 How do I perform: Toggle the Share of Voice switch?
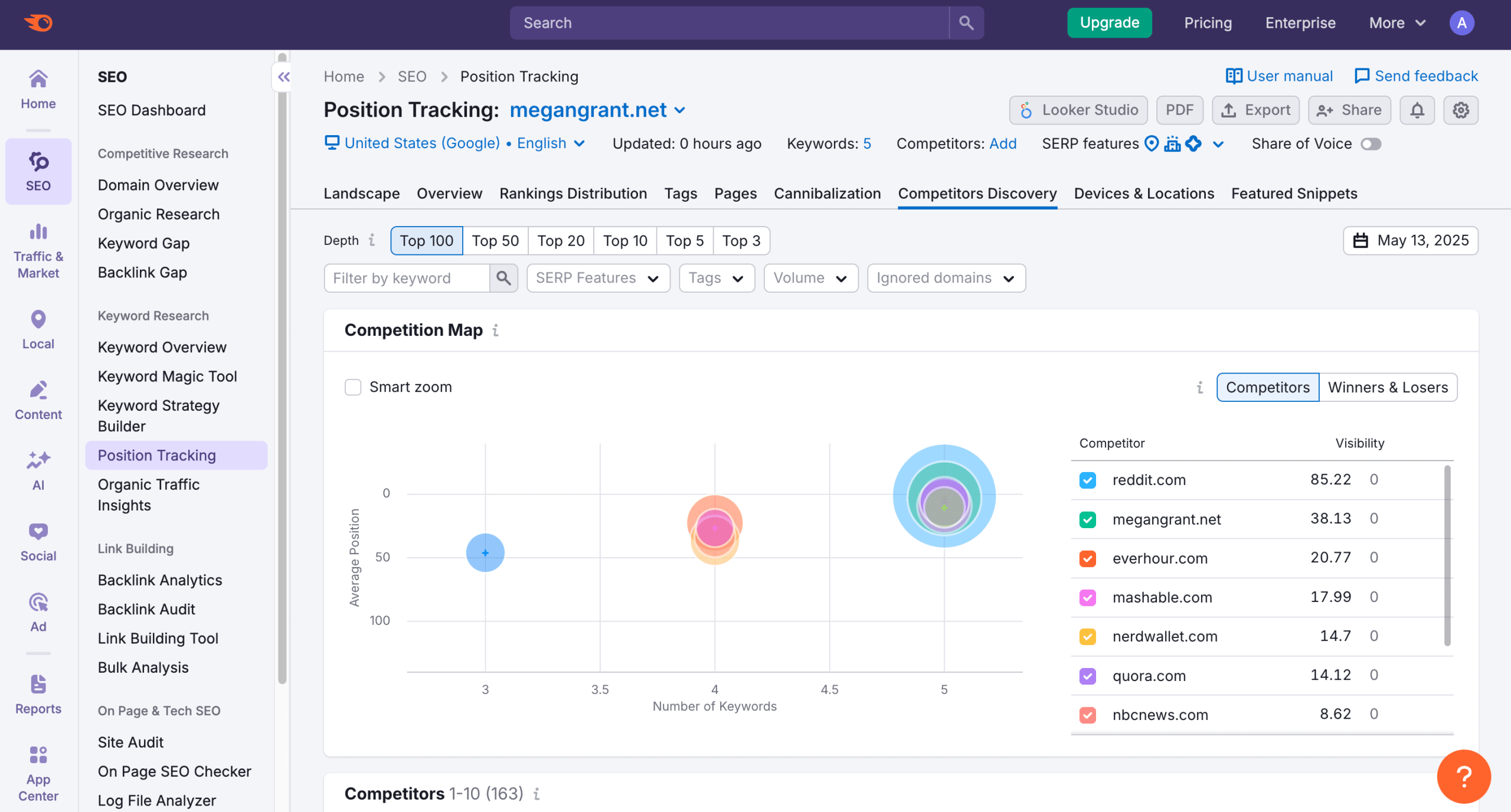coord(1371,144)
